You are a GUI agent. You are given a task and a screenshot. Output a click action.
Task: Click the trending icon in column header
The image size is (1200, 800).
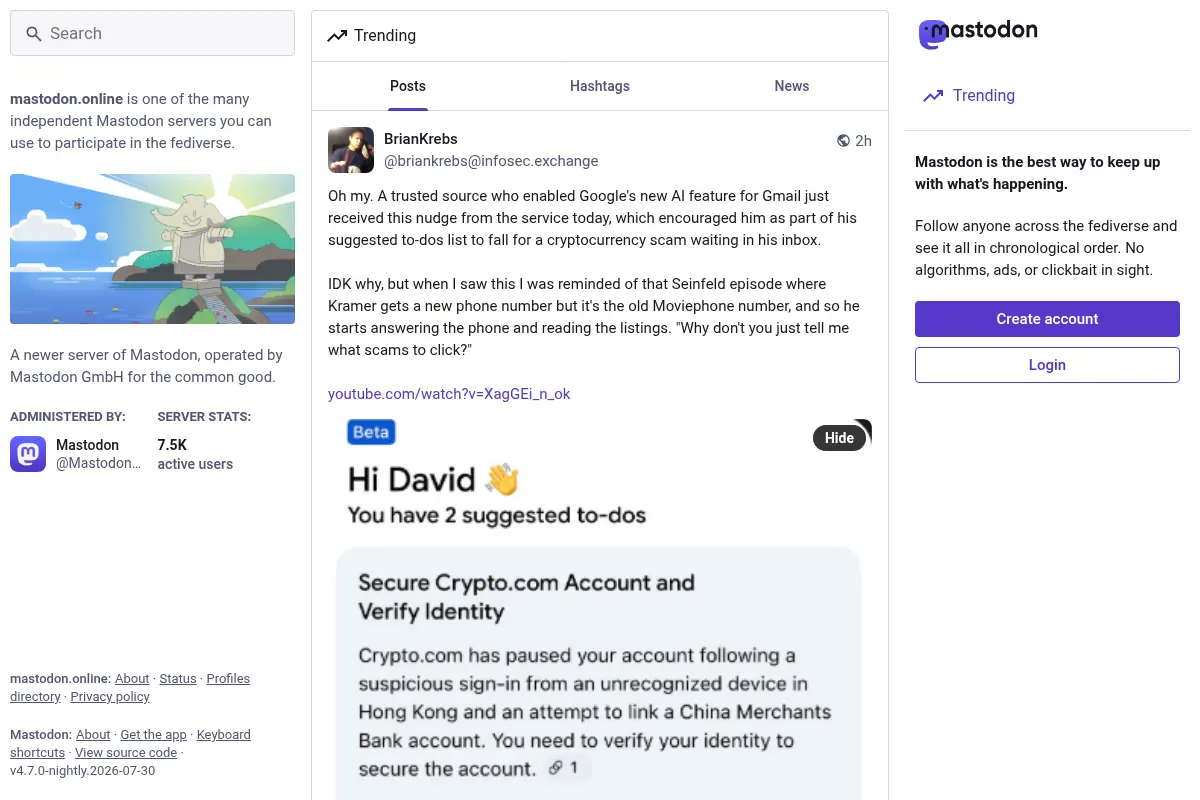(337, 36)
